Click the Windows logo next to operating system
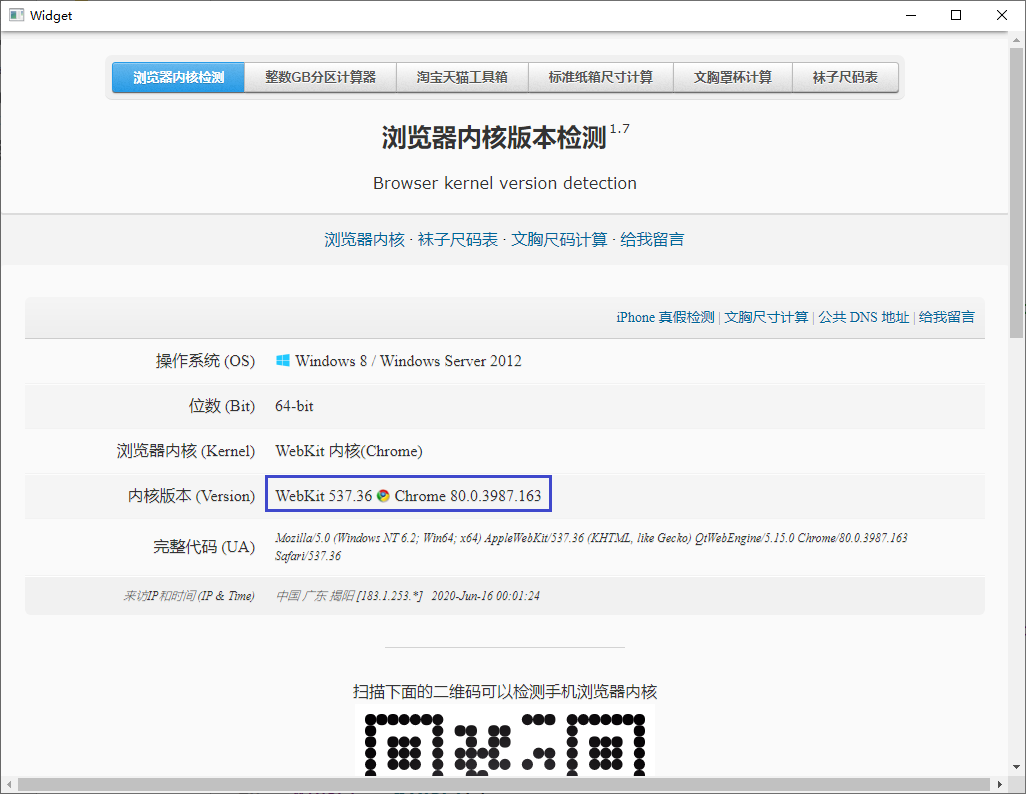Screen dimensions: 1026x794 (x=283, y=361)
